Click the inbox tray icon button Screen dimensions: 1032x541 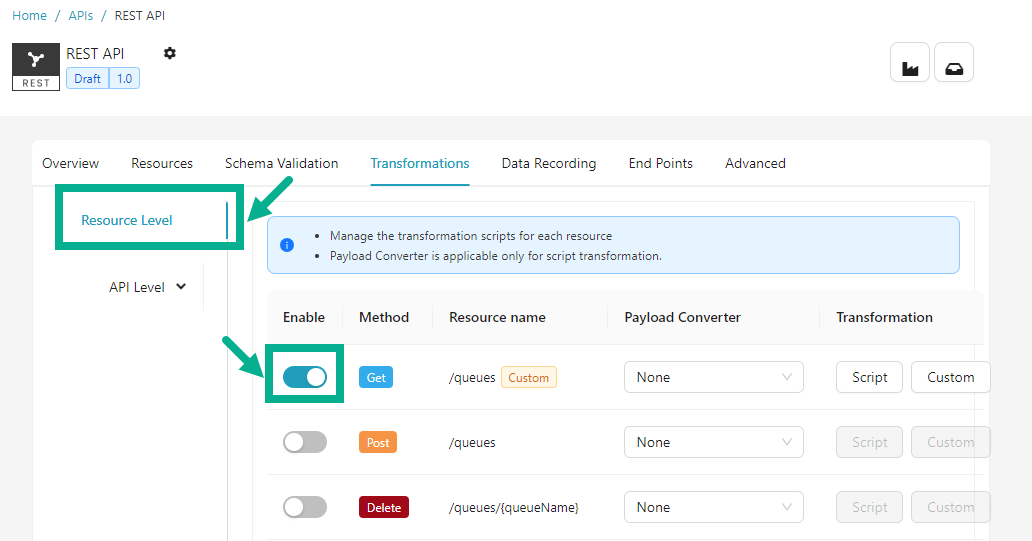[954, 63]
